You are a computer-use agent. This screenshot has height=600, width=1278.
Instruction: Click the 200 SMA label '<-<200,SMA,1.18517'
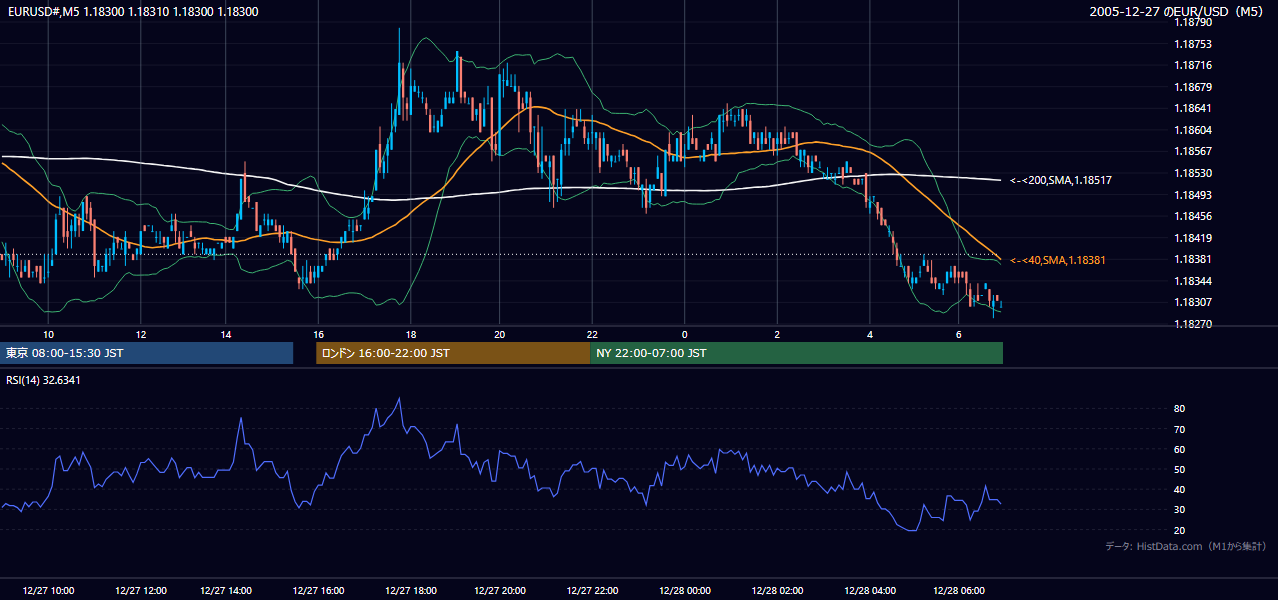pos(1061,181)
